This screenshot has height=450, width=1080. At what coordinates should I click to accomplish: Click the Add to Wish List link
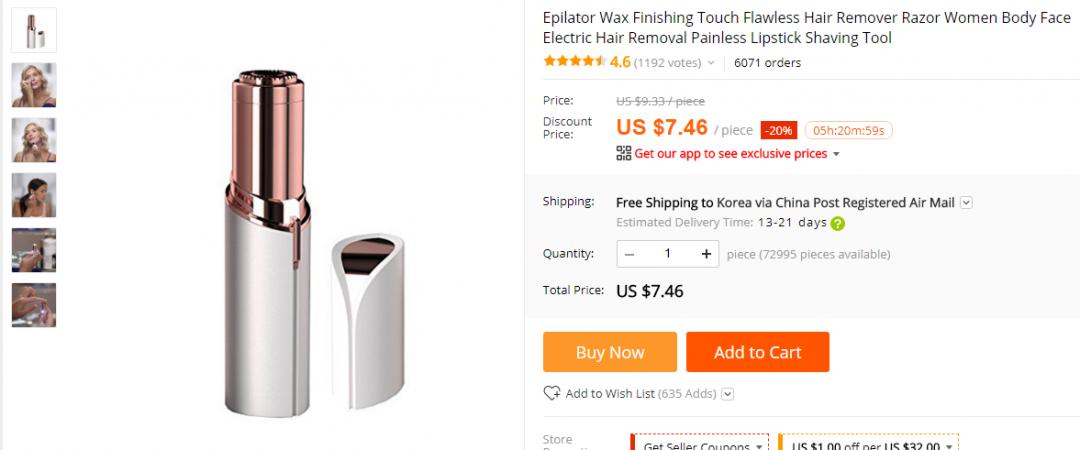click(x=610, y=393)
